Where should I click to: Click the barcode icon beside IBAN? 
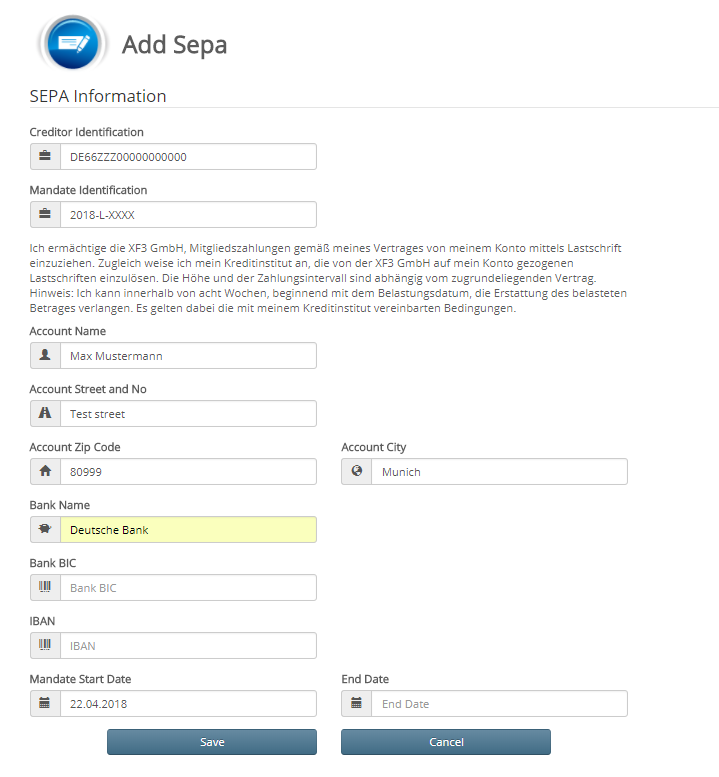(x=45, y=646)
